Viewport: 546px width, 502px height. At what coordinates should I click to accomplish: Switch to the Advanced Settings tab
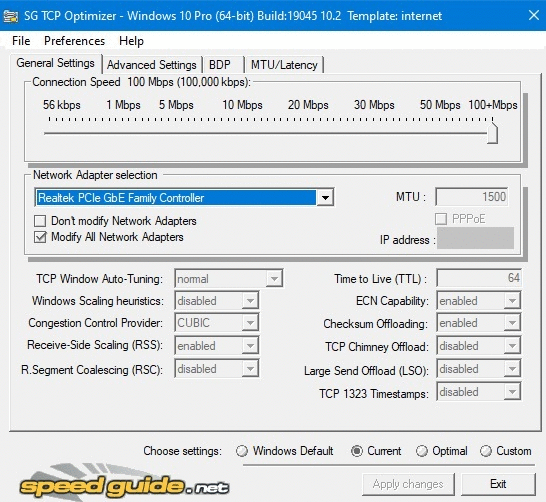tap(152, 65)
